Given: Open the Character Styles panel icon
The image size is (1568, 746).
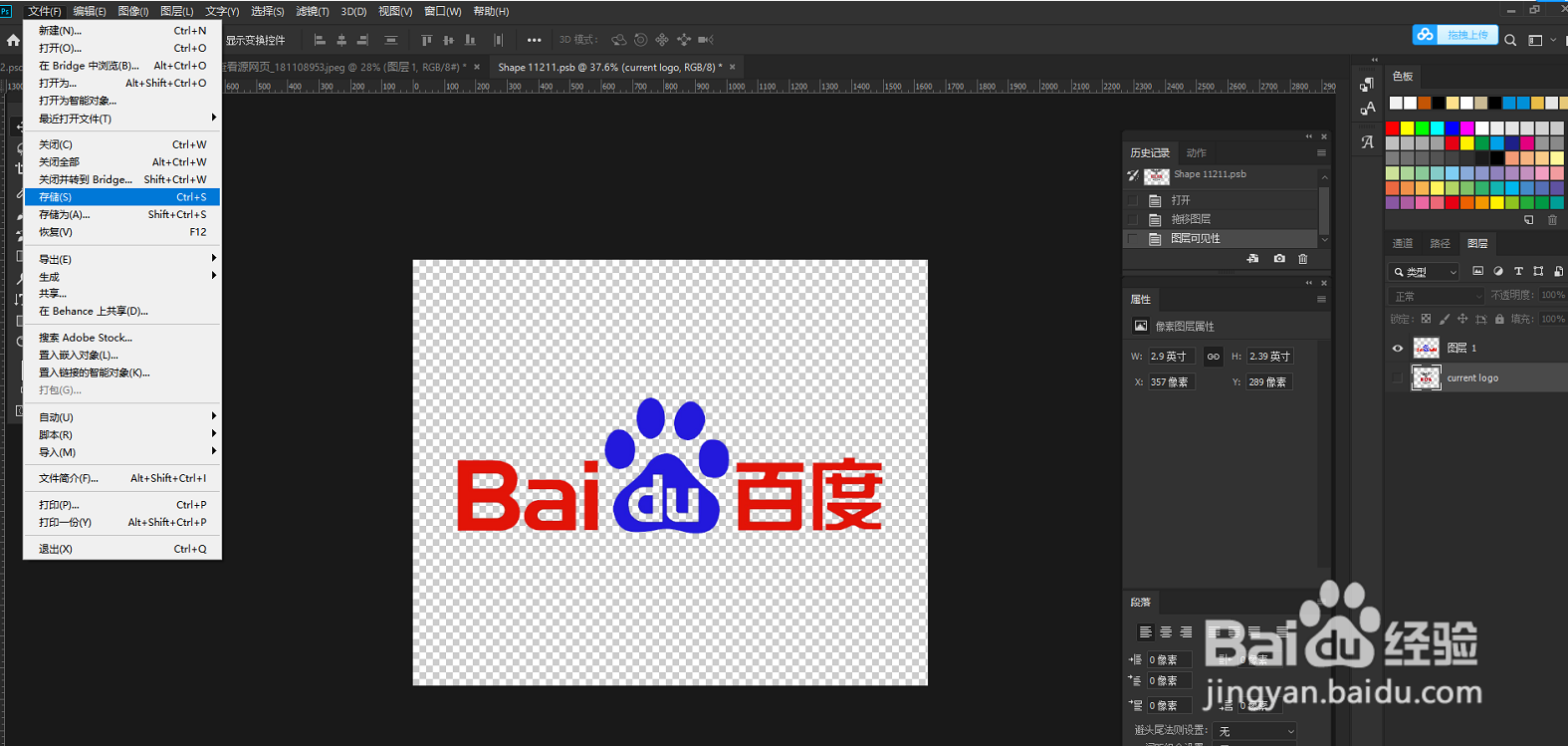Looking at the screenshot, I should (x=1368, y=109).
